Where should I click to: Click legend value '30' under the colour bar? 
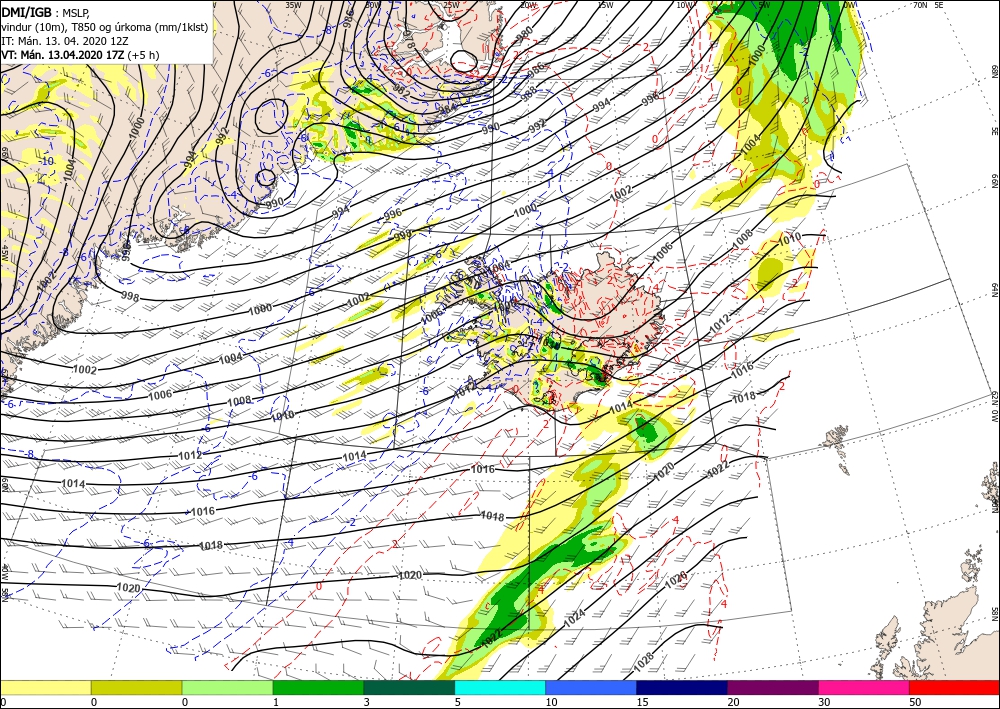tap(824, 702)
